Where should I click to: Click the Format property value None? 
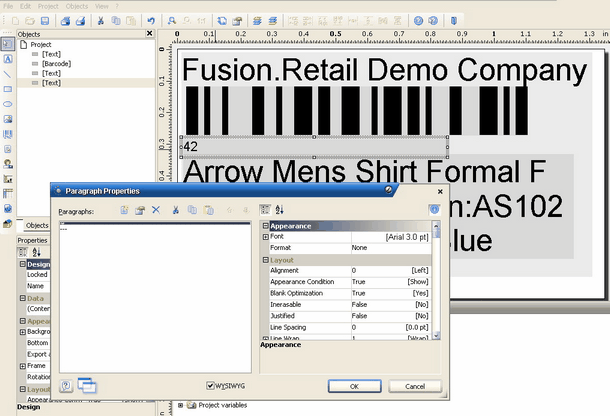click(x=391, y=247)
